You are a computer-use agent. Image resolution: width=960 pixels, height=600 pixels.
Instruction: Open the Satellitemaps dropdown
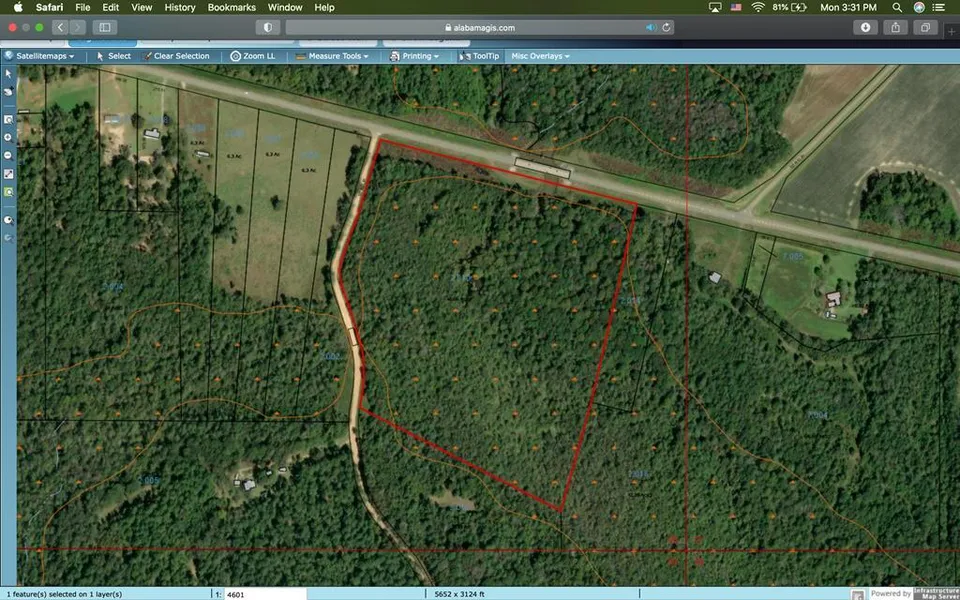point(44,56)
